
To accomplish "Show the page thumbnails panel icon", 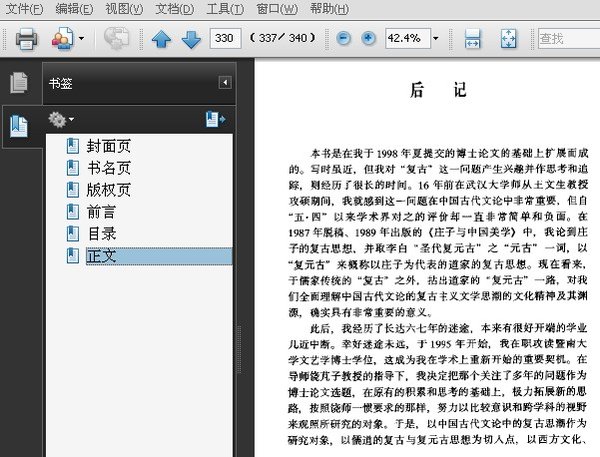I will coord(19,82).
